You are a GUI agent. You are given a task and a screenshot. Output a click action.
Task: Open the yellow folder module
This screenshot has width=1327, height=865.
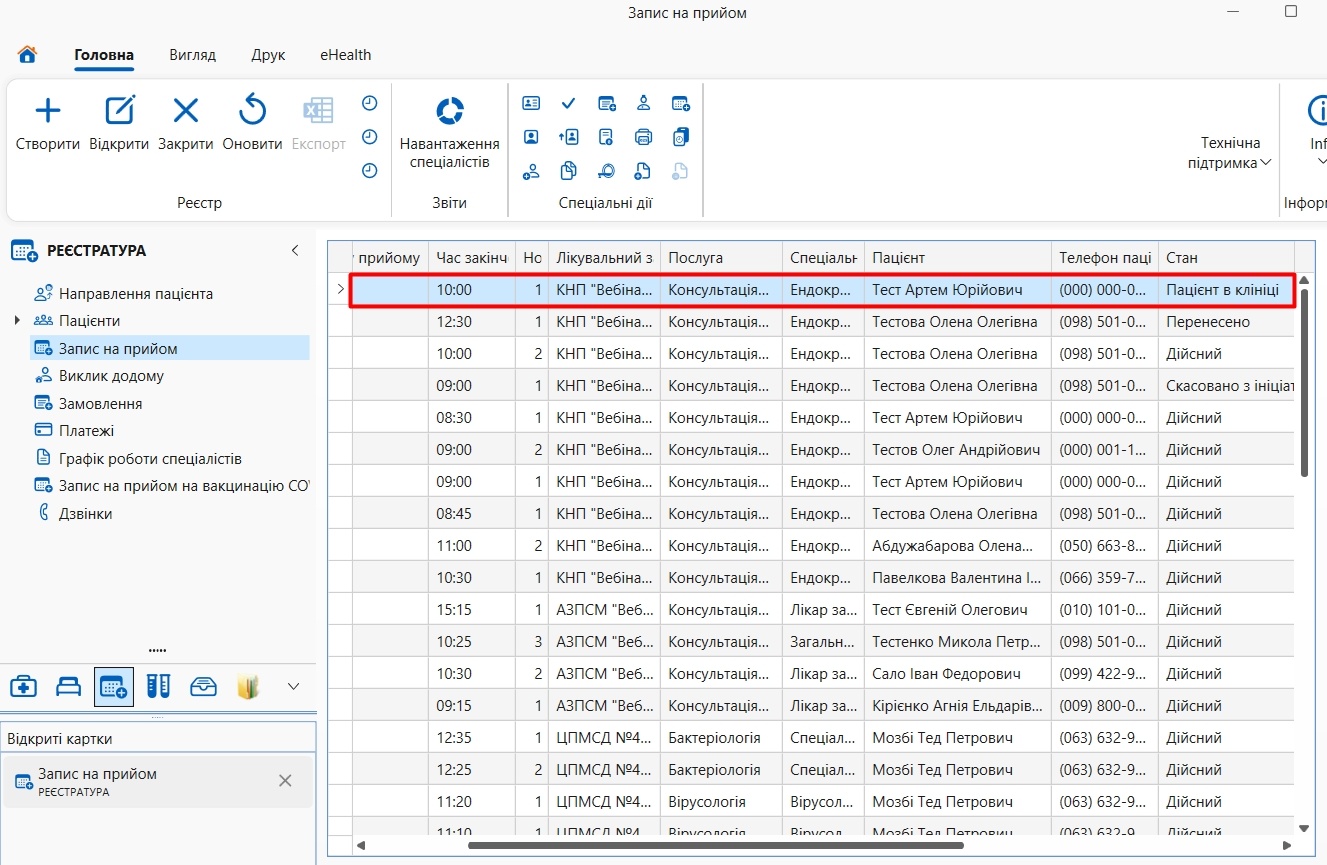(x=248, y=687)
